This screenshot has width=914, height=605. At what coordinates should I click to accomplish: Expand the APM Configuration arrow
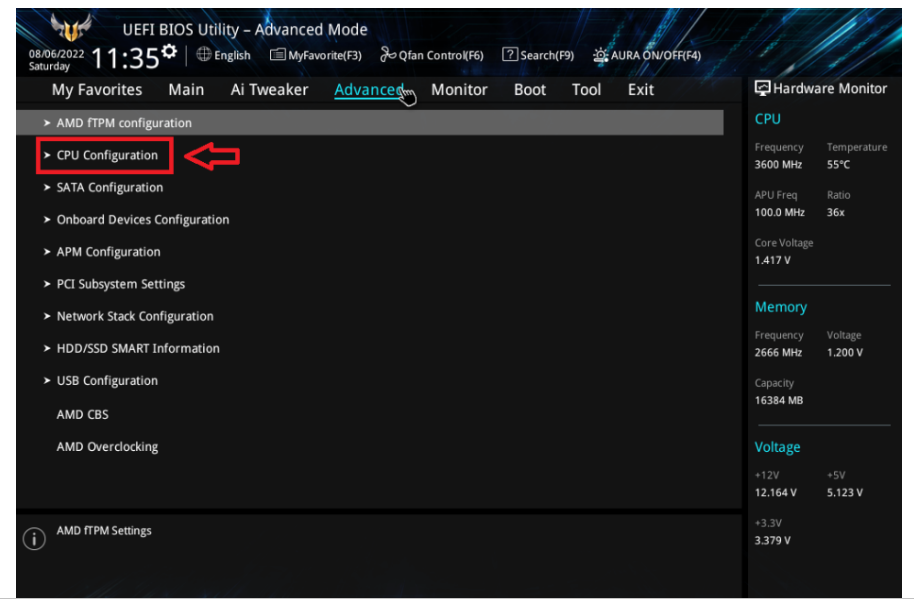[47, 252]
